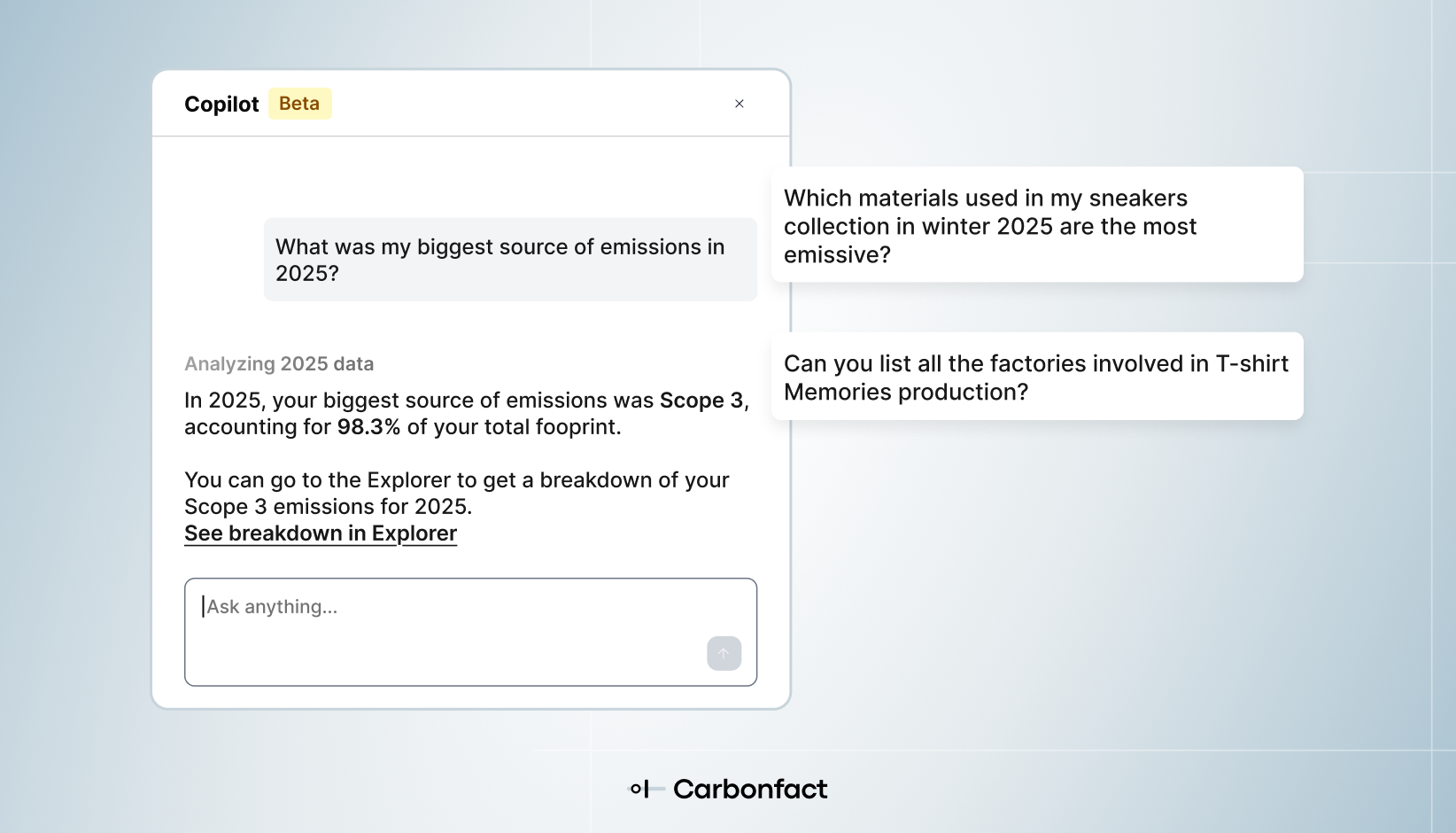This screenshot has width=1456, height=833.
Task: Open the See breakdown in Explorer link
Action: (x=321, y=533)
